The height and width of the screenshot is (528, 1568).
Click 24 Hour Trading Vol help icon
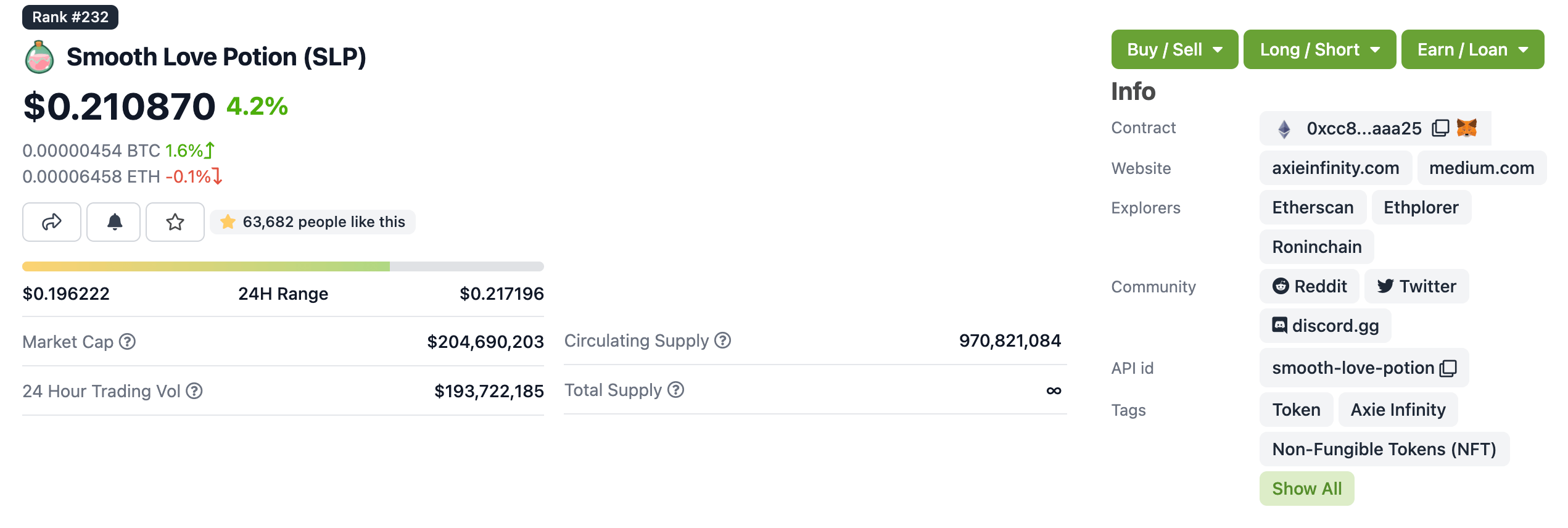[194, 391]
